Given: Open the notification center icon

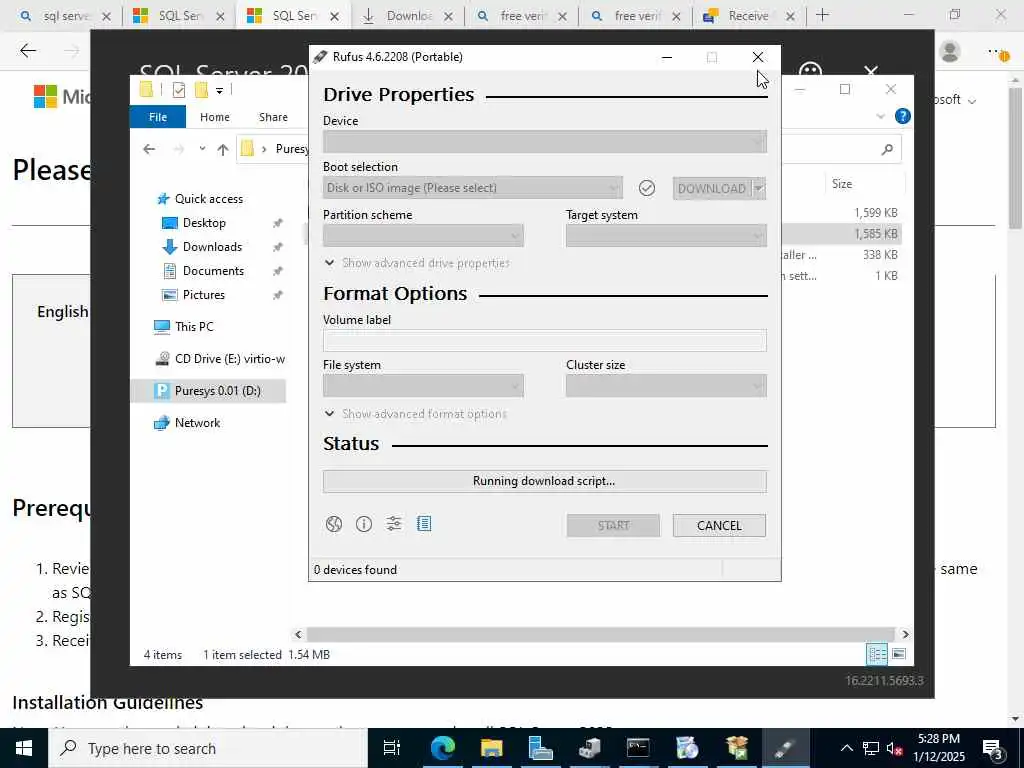Looking at the screenshot, I should click(993, 748).
